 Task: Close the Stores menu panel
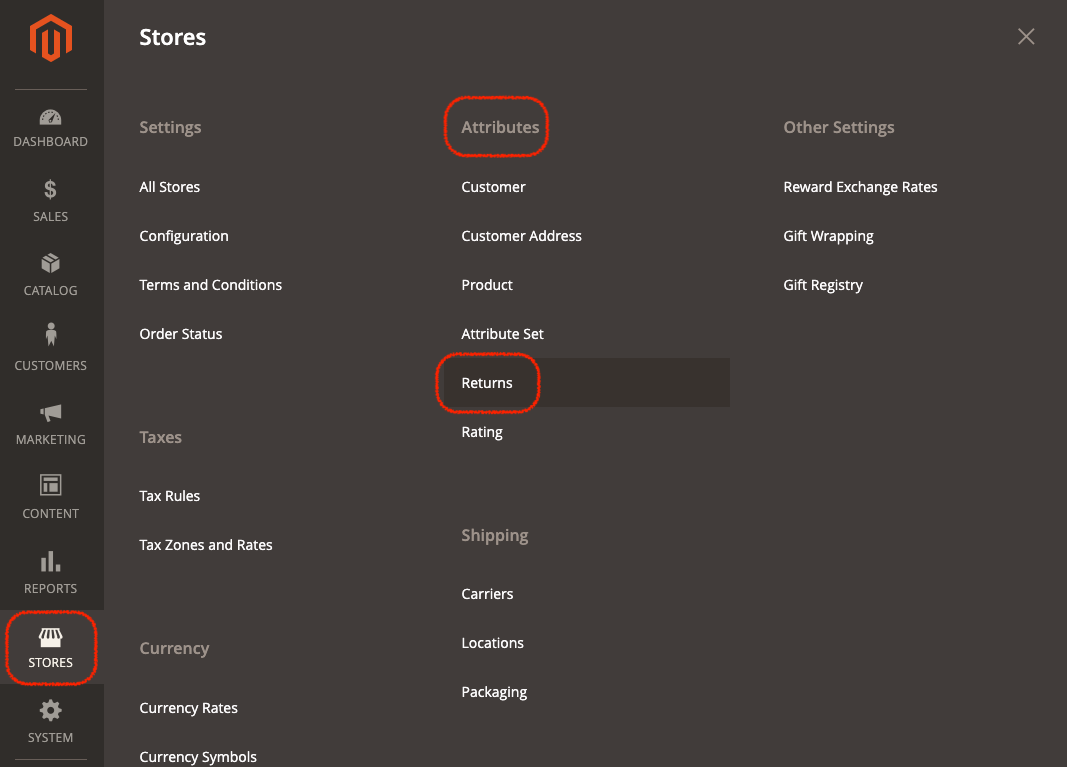(1026, 37)
